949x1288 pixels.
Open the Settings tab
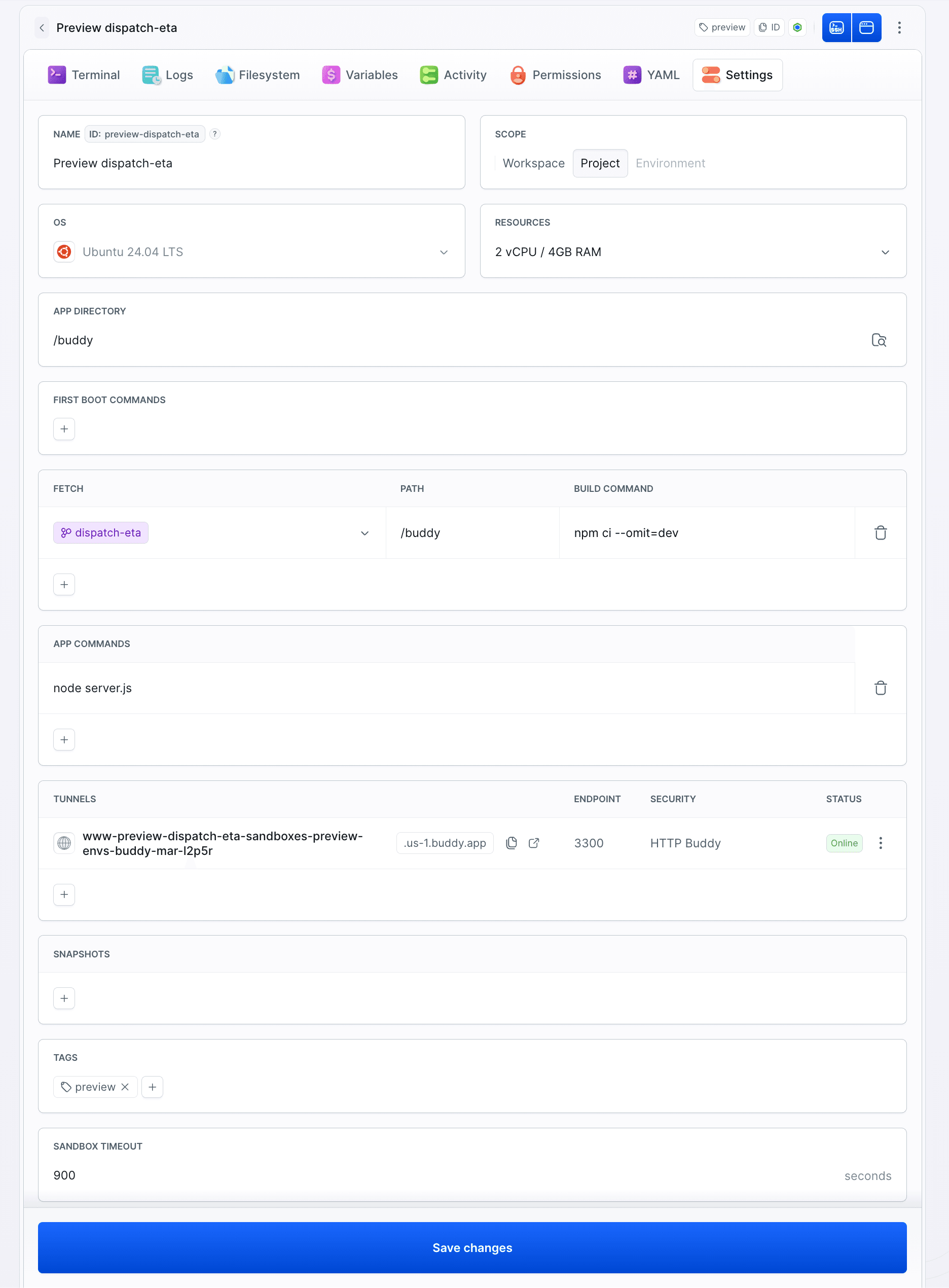click(x=737, y=75)
